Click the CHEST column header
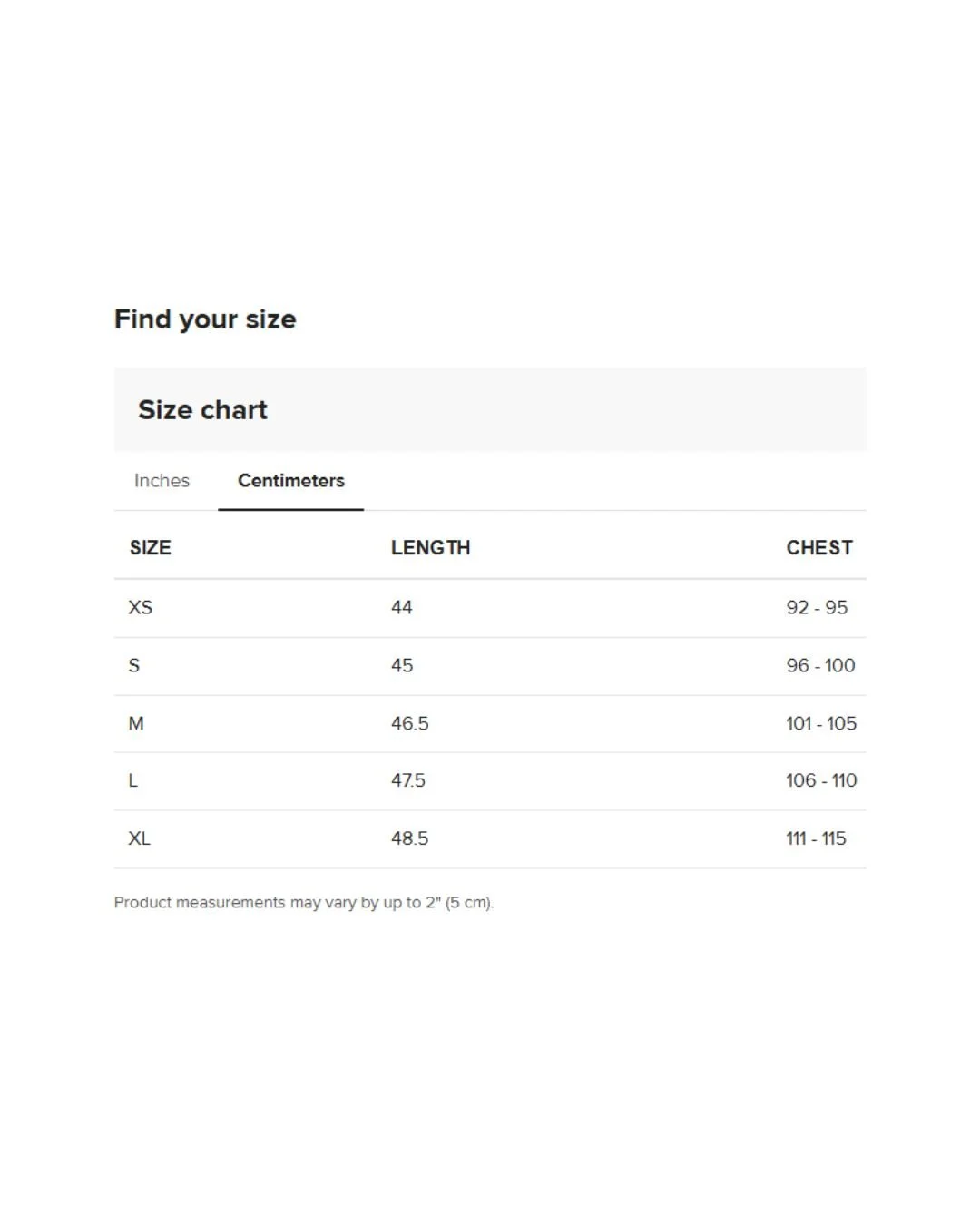Screen dimensions: 980x1225 click(819, 548)
